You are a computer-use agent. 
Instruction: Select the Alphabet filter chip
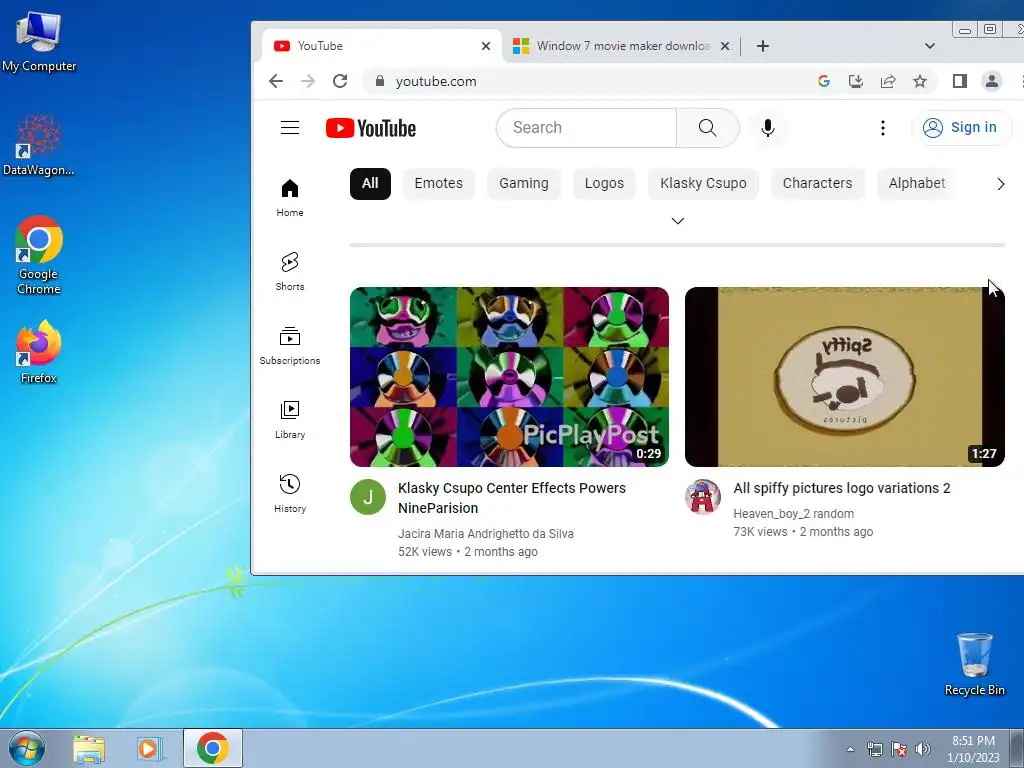[x=917, y=184]
